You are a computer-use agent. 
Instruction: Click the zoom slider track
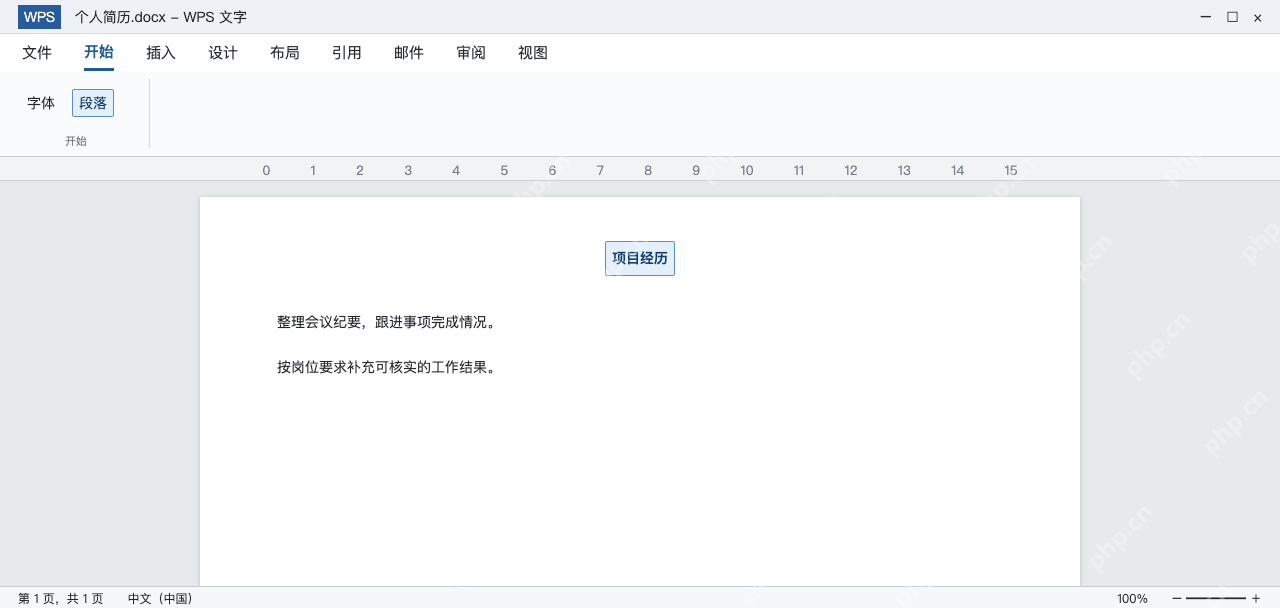(1216, 598)
